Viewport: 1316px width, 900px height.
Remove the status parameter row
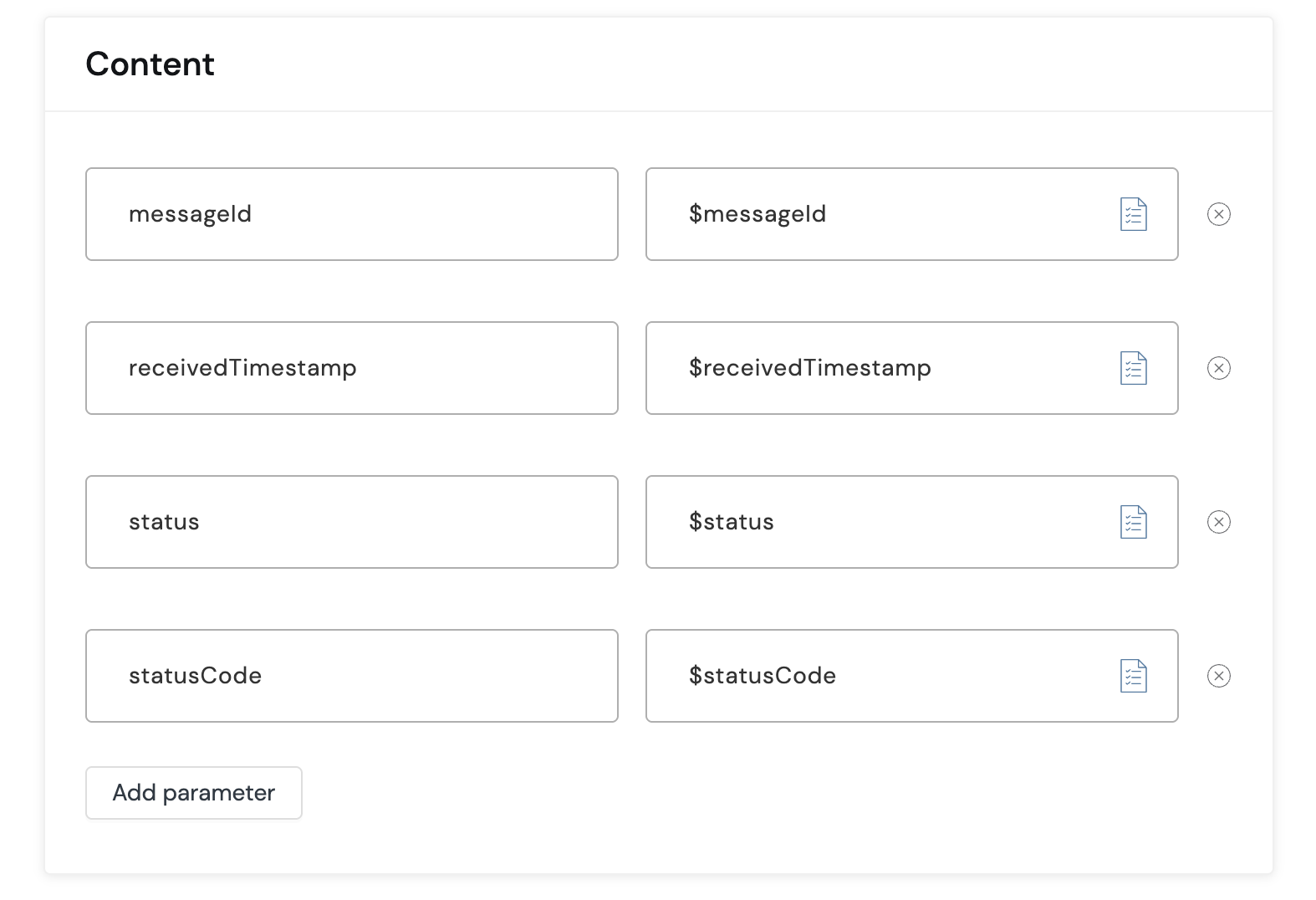1218,522
